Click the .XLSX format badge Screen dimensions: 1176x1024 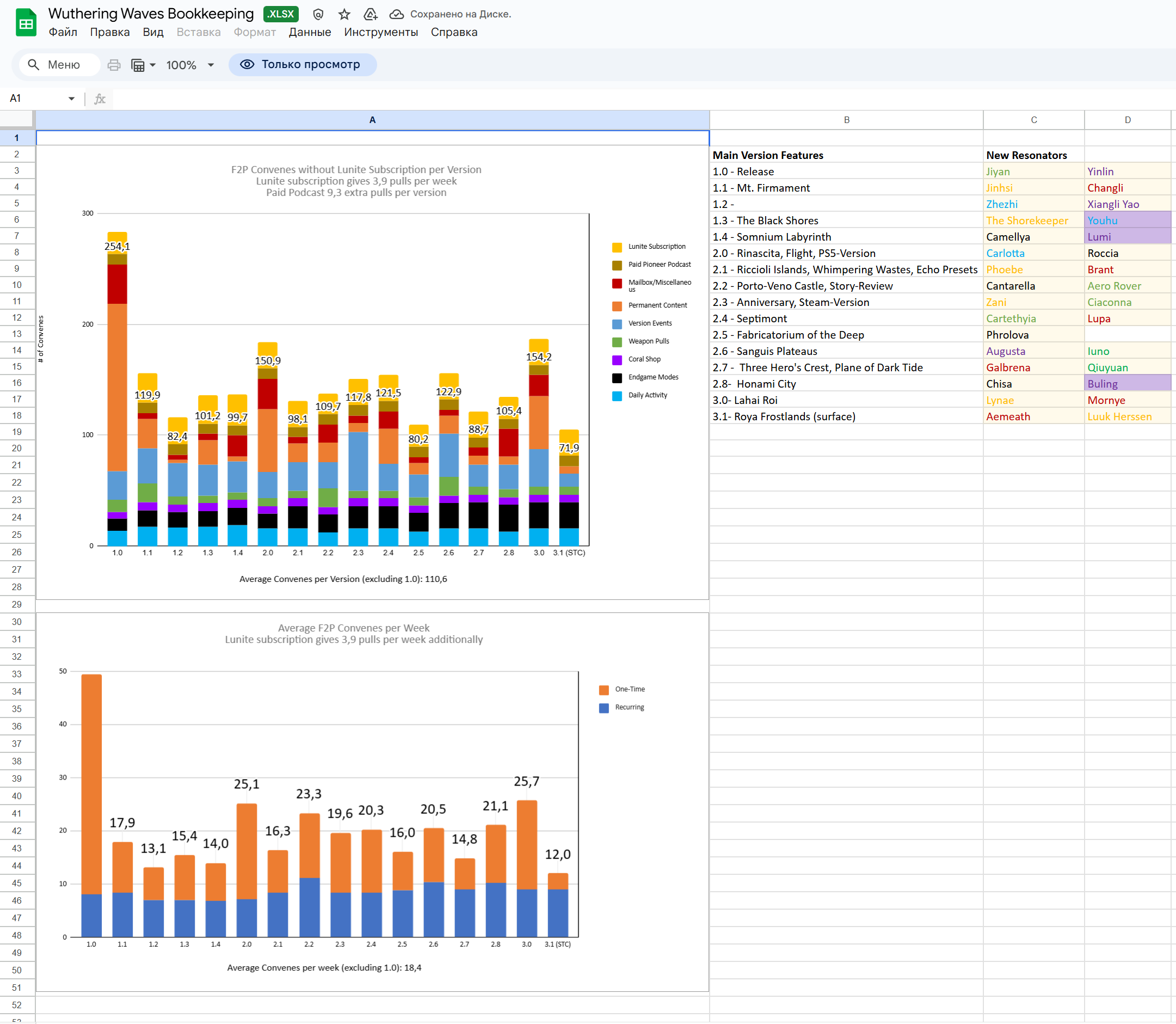281,14
